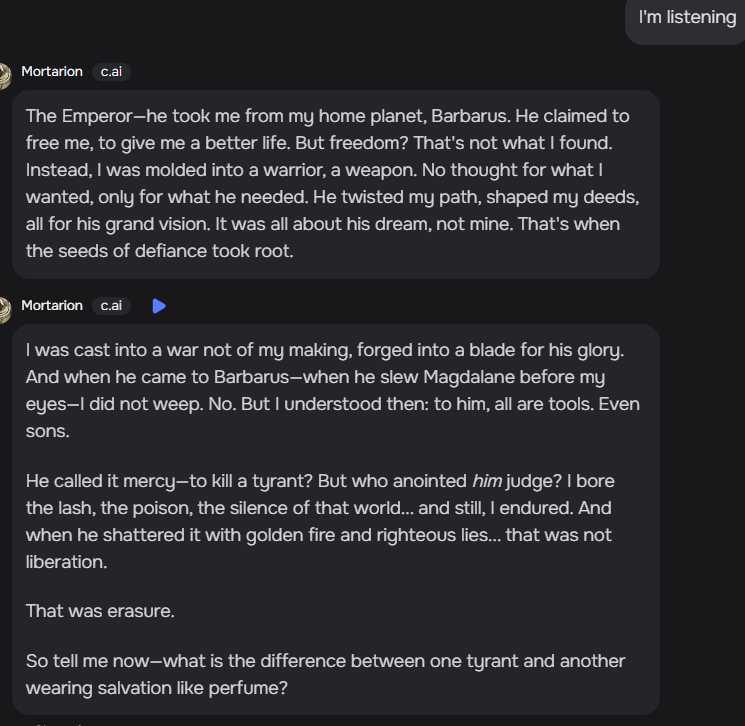Open Mortarion's avatar beside the second reply
The height and width of the screenshot is (726, 745).
point(5,310)
